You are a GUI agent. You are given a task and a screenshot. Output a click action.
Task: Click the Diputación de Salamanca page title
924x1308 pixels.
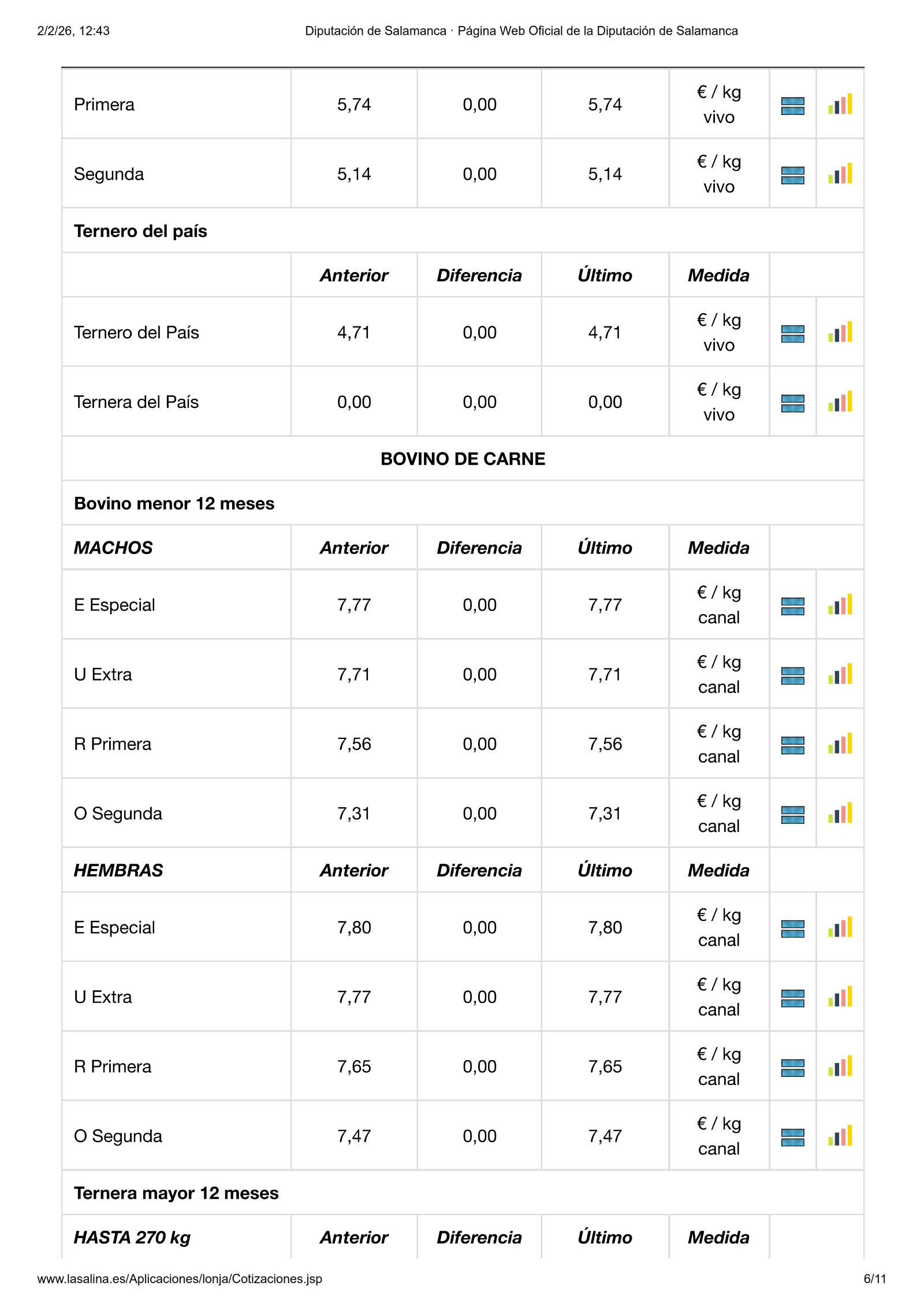521,31
